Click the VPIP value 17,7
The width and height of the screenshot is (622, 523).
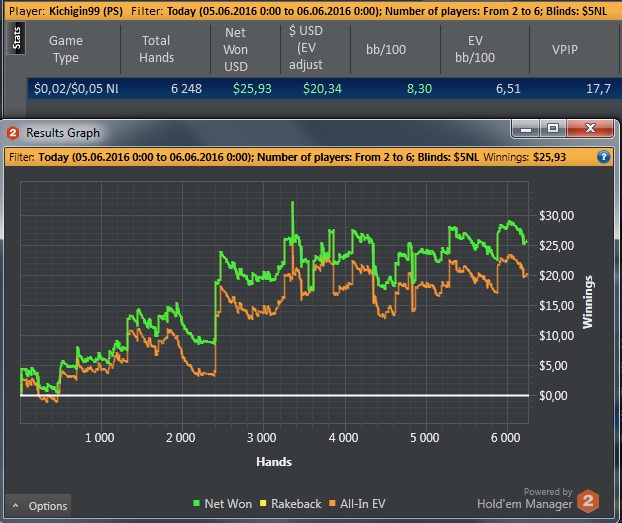pyautogui.click(x=598, y=88)
